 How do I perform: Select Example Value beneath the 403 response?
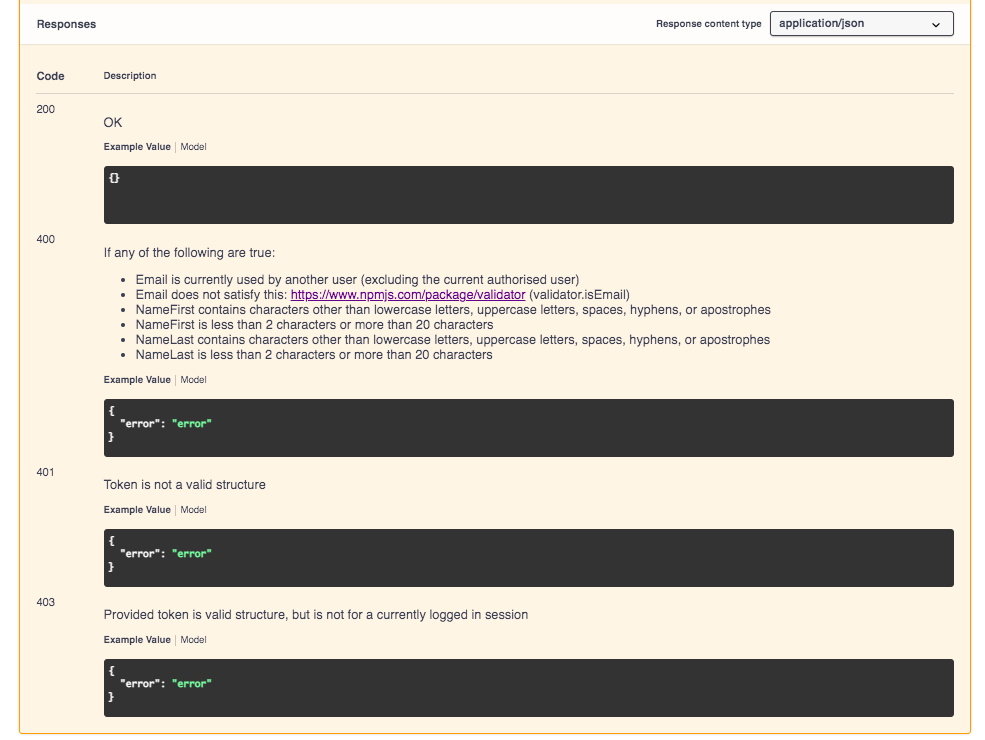(x=136, y=639)
